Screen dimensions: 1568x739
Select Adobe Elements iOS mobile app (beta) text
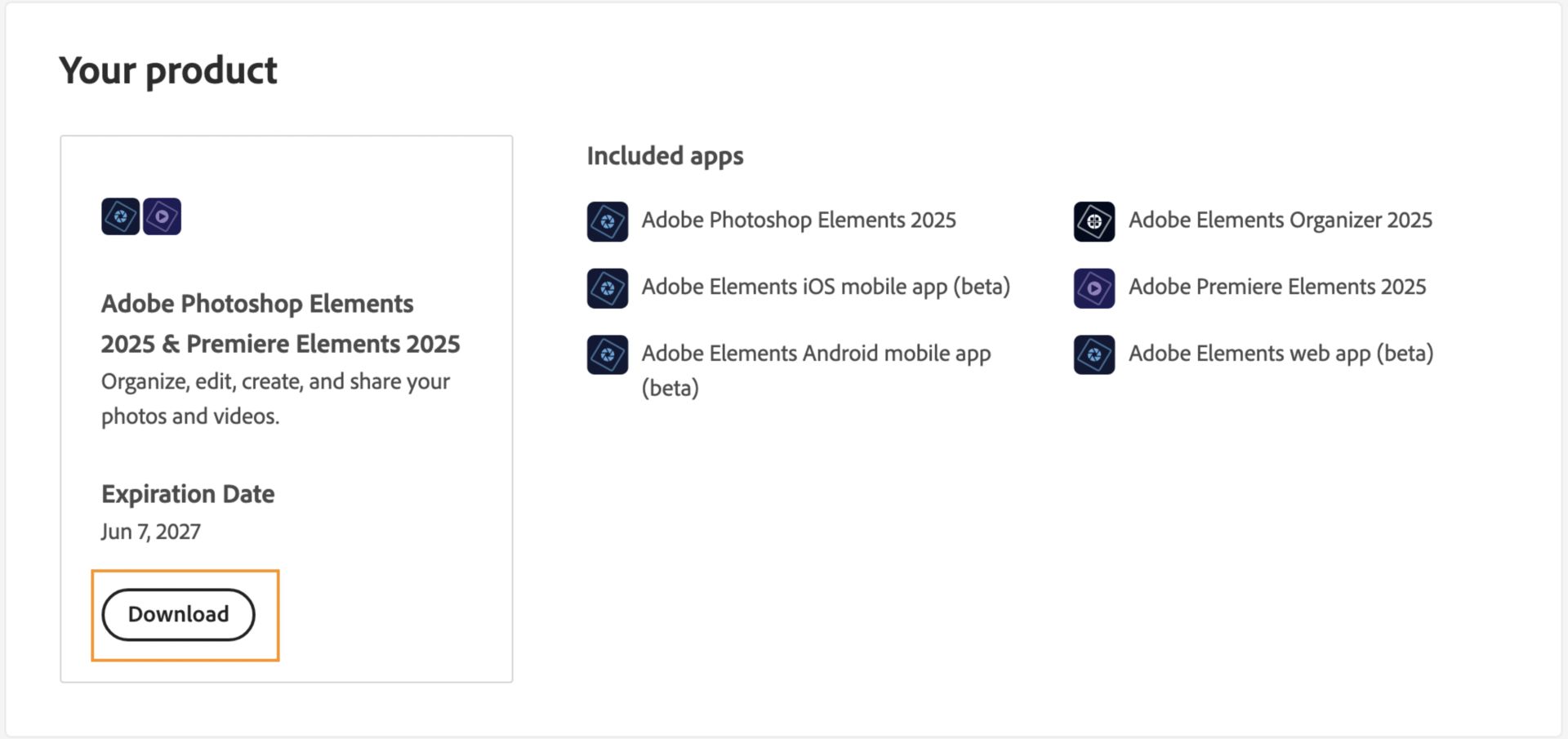click(x=826, y=287)
